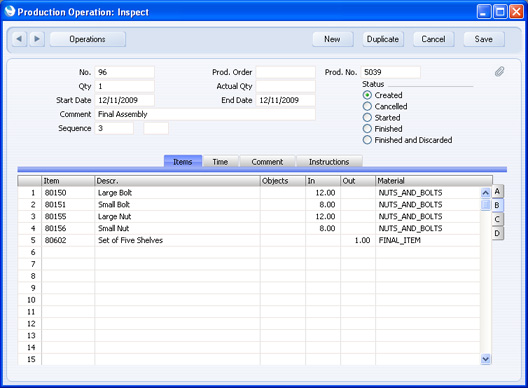Click the empty Actual Qty field
The width and height of the screenshot is (528, 388).
point(286,86)
